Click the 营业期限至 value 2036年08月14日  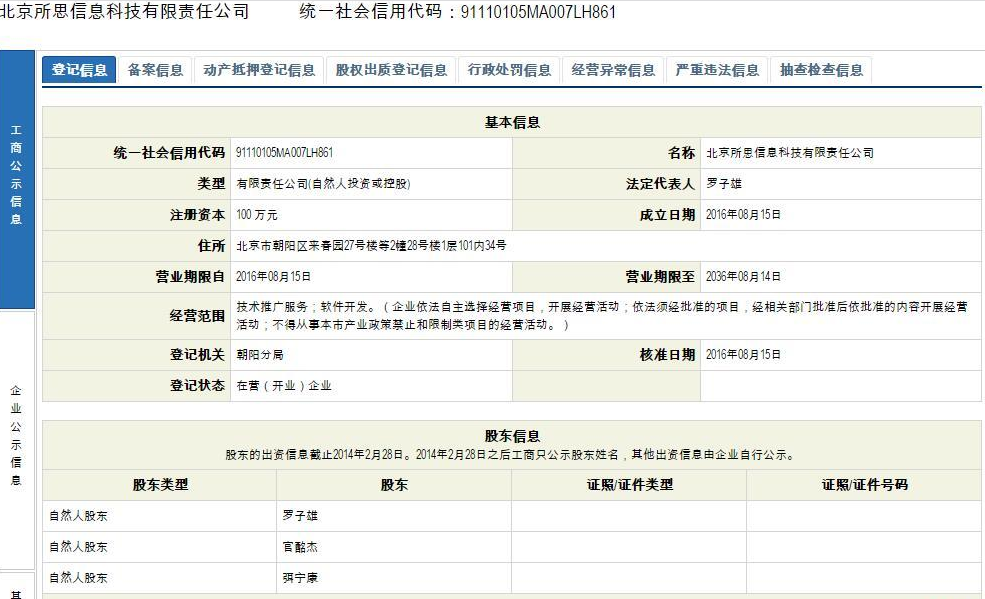click(x=743, y=277)
